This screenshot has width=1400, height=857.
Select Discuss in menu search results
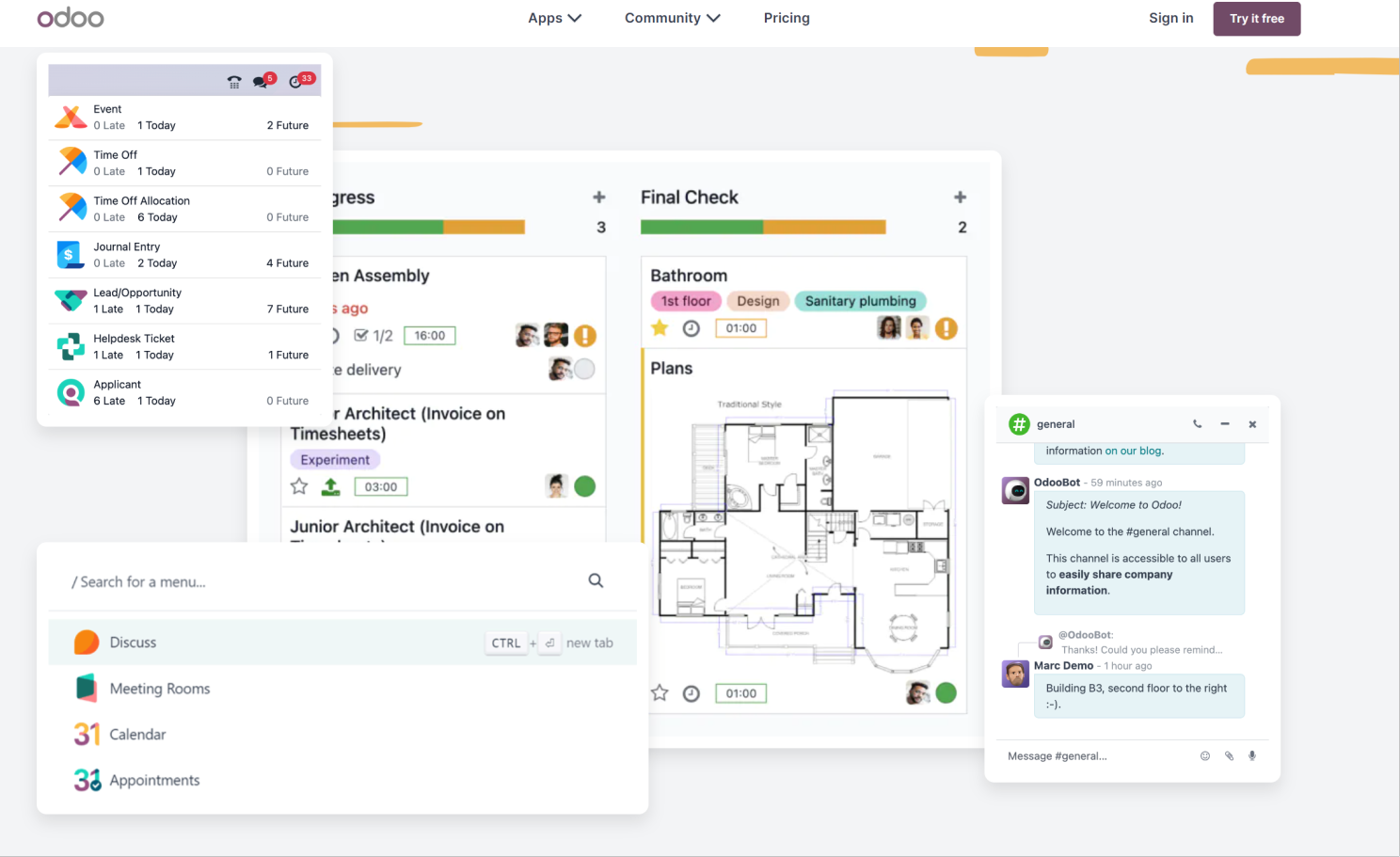click(342, 643)
